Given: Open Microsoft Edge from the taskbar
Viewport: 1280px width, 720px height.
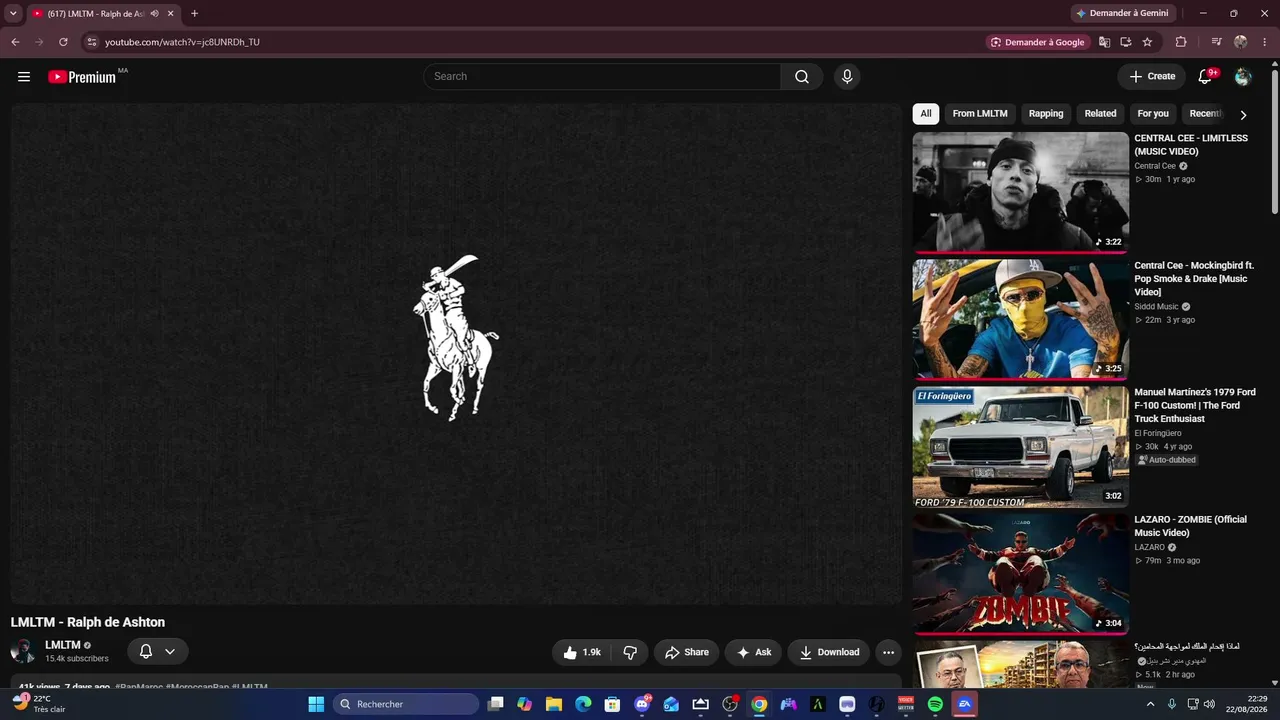Looking at the screenshot, I should tap(583, 704).
